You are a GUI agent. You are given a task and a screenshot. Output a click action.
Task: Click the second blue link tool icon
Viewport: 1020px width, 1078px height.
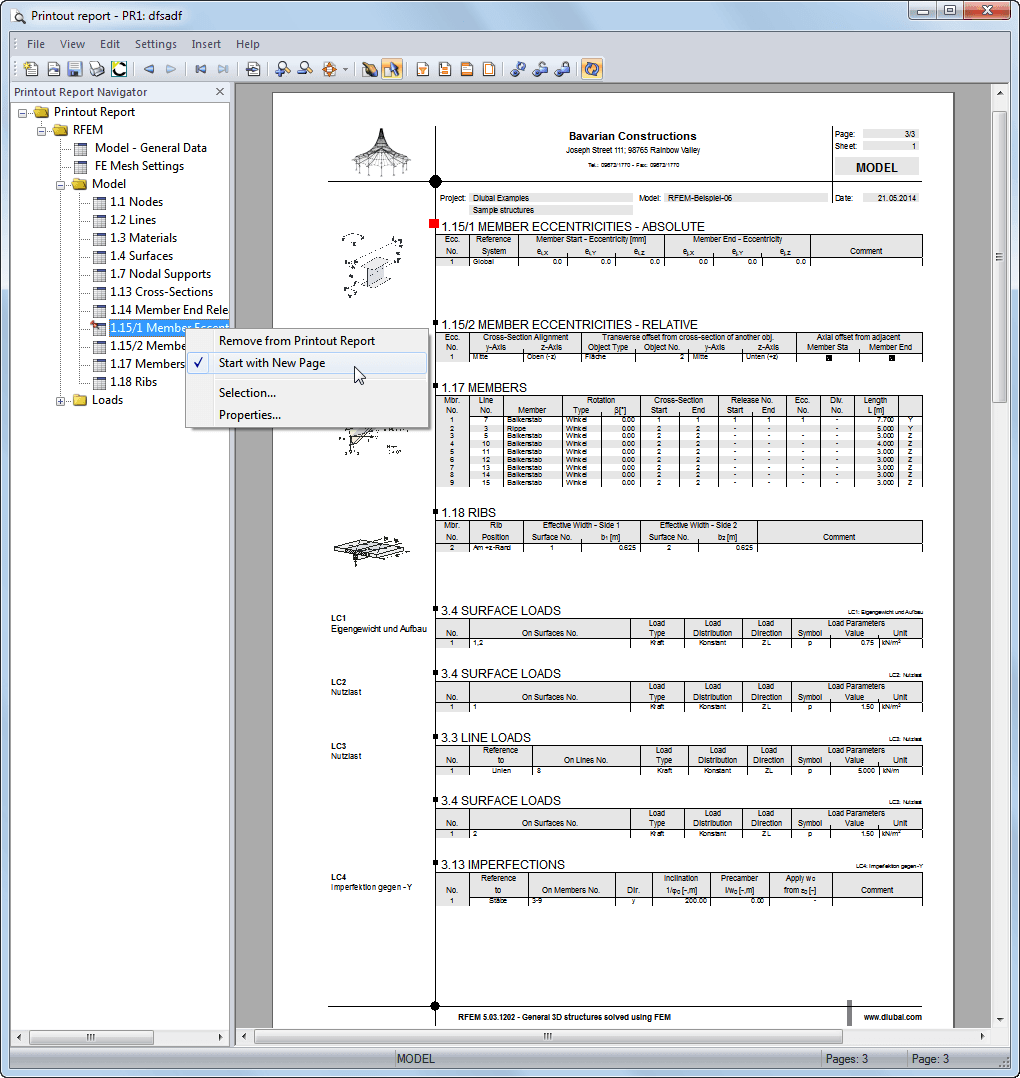point(540,69)
